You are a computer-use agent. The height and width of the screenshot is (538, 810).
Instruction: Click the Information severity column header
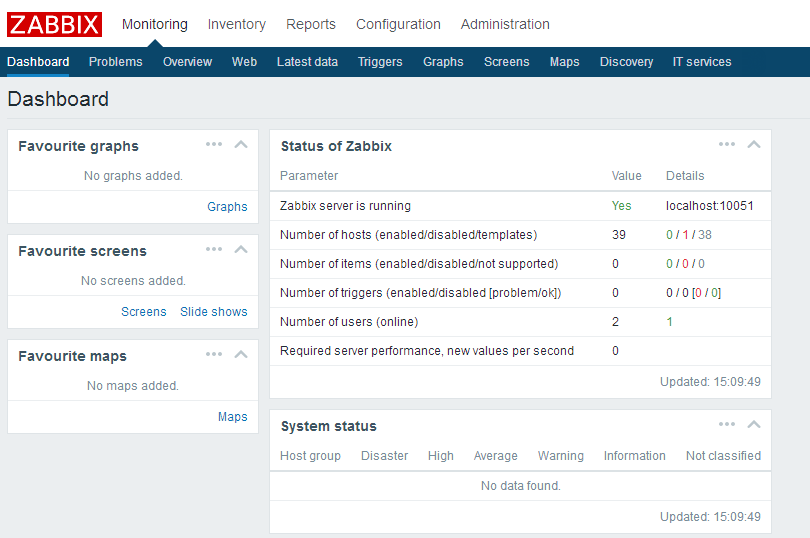pos(634,456)
